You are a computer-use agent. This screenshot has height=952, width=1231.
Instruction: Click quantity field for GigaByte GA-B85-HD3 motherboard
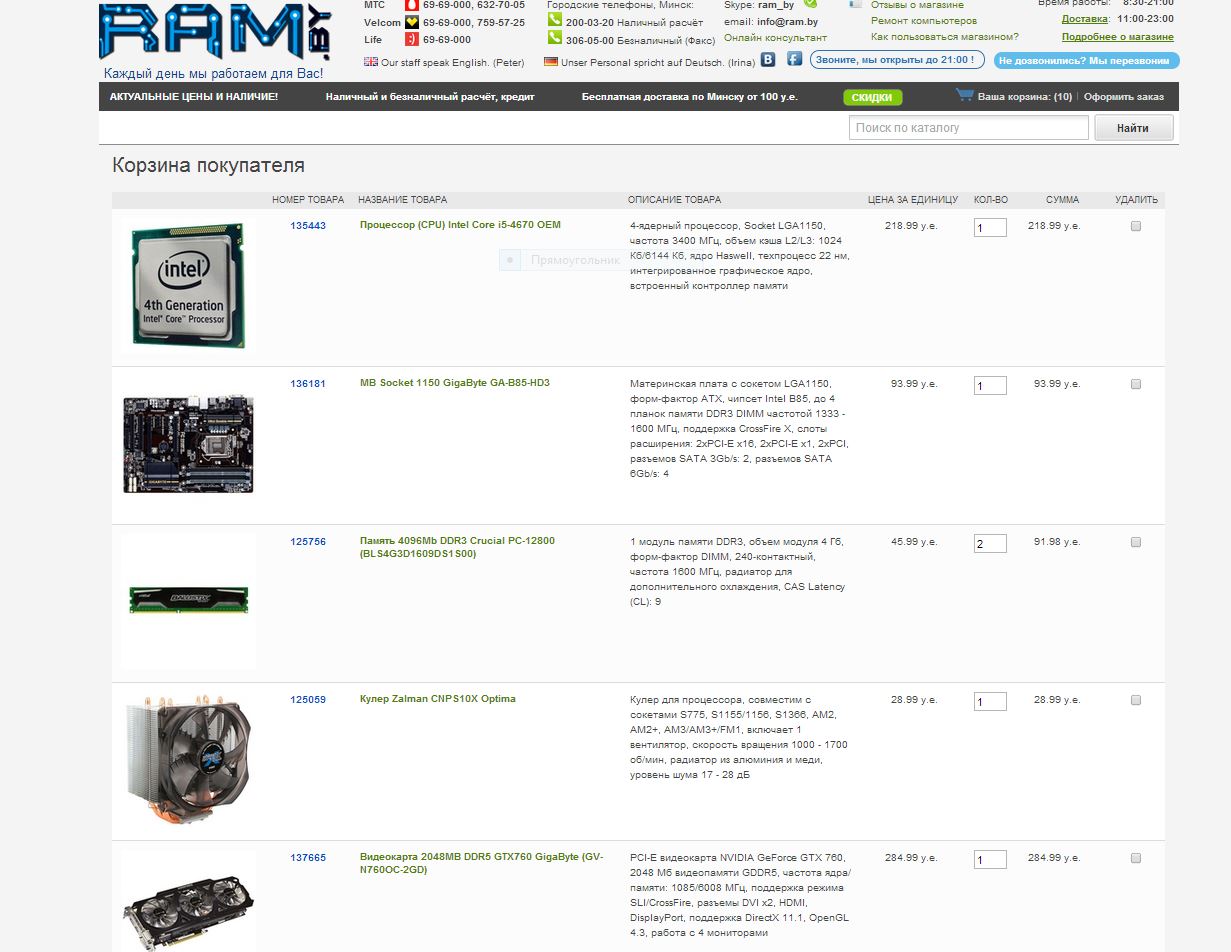click(990, 386)
